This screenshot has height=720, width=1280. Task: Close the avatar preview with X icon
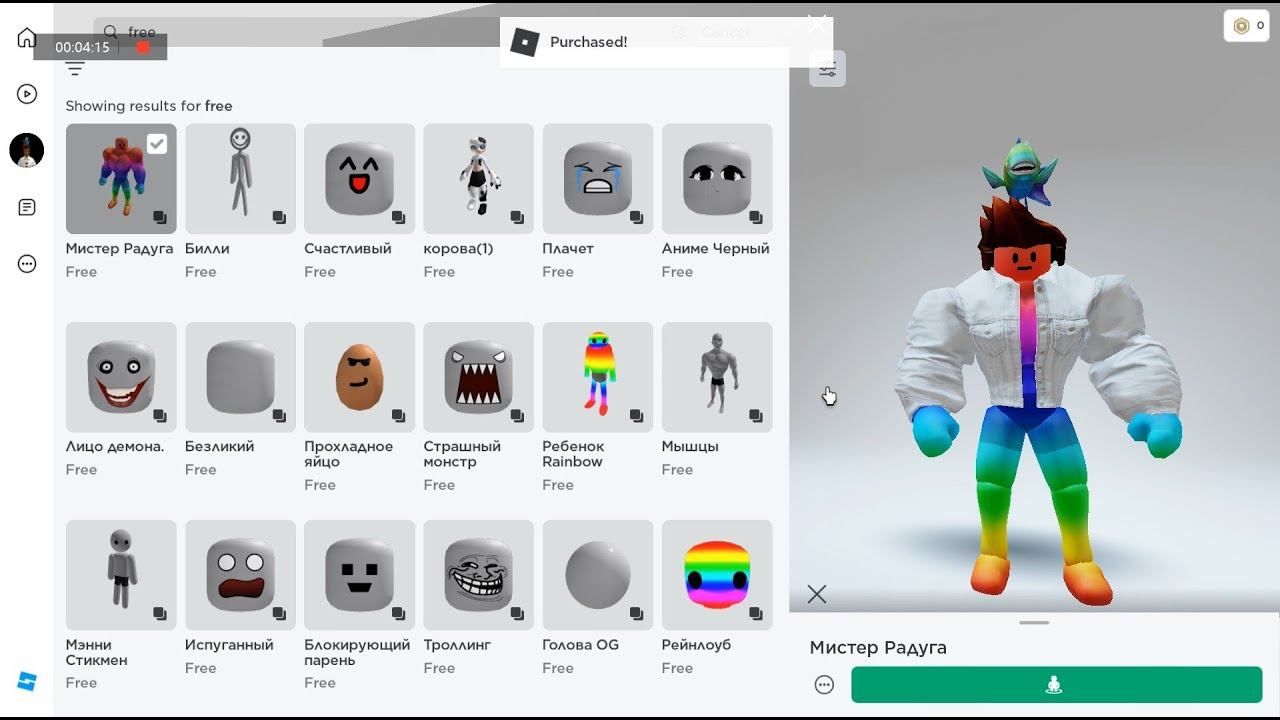pos(817,594)
